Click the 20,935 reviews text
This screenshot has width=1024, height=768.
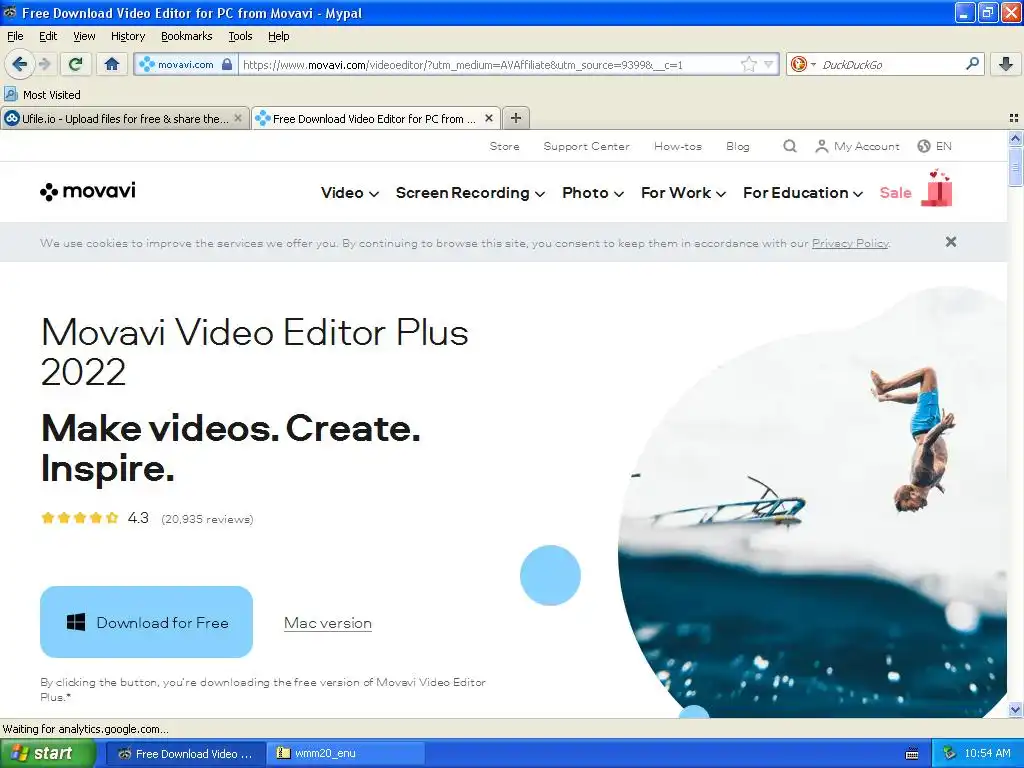click(x=208, y=519)
